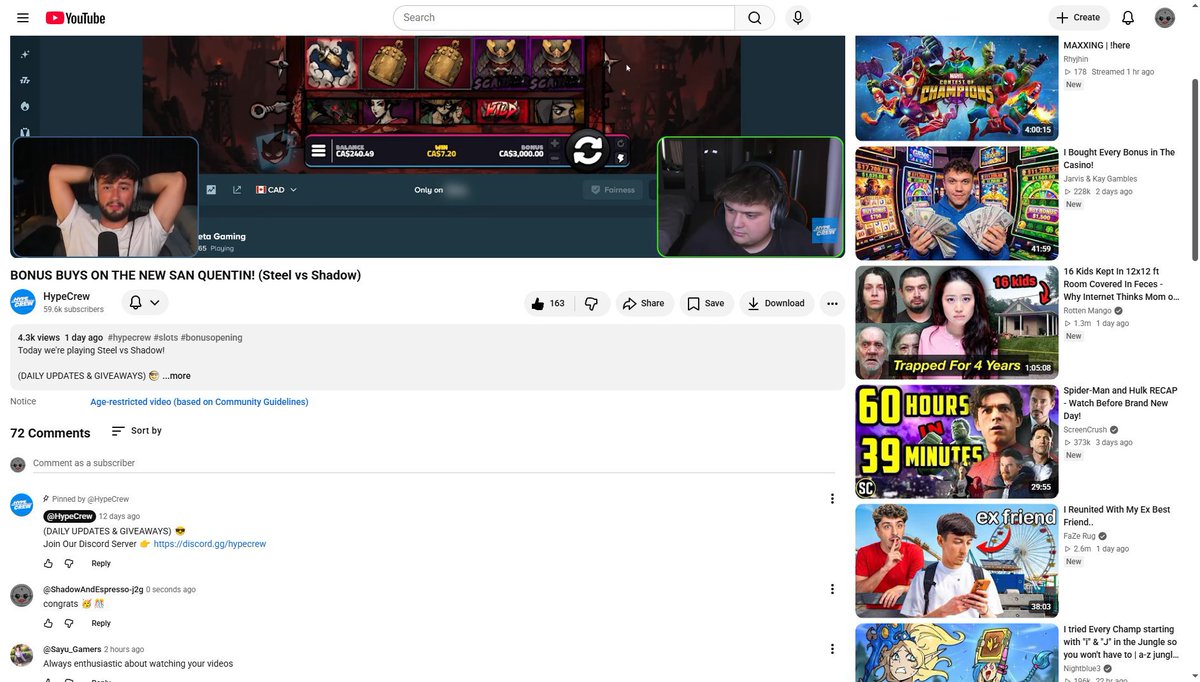Open Rotten Mango channel name
The image size is (1200, 682).
(x=1088, y=311)
